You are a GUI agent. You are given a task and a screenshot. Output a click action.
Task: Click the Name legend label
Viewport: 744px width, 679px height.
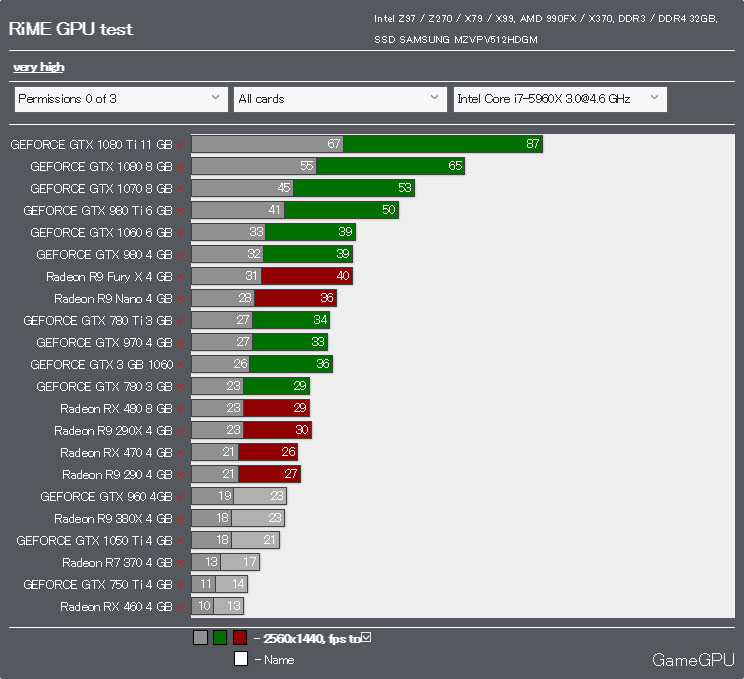[x=279, y=660]
